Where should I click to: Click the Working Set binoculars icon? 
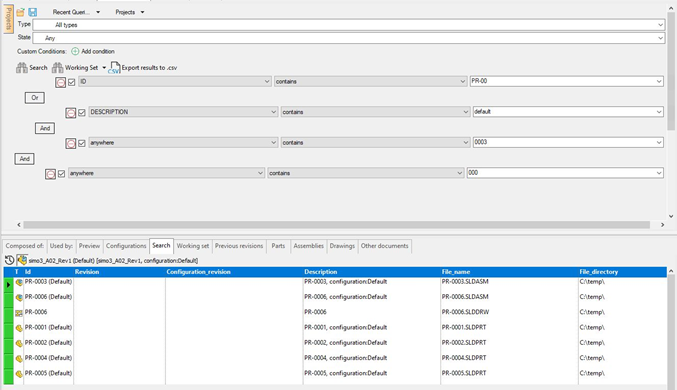click(x=57, y=68)
